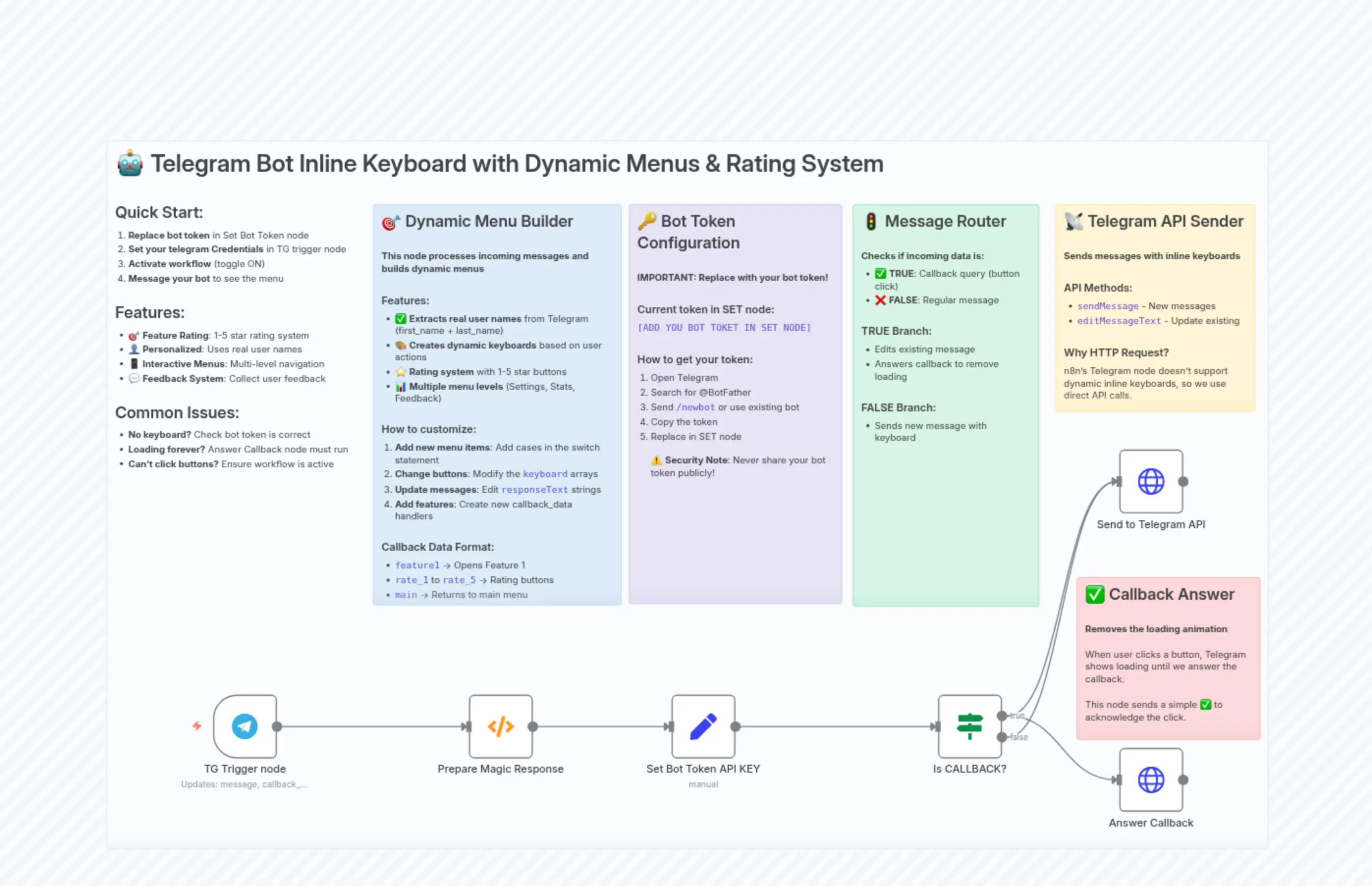Click the TG Trigger node Telegram icon
Screen dimensions: 1372x886
tap(245, 726)
